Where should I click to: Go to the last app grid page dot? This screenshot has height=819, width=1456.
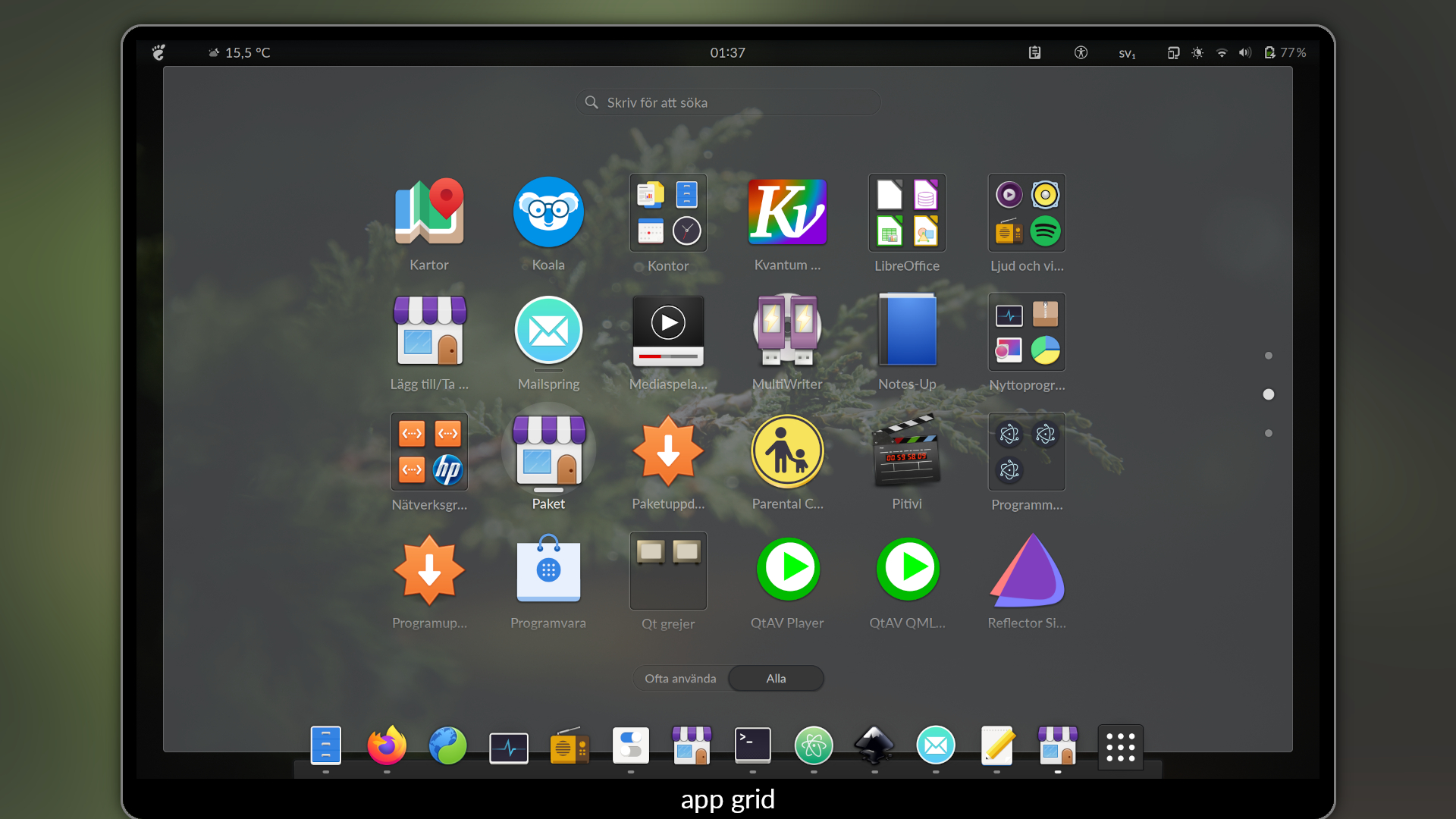pos(1269,433)
